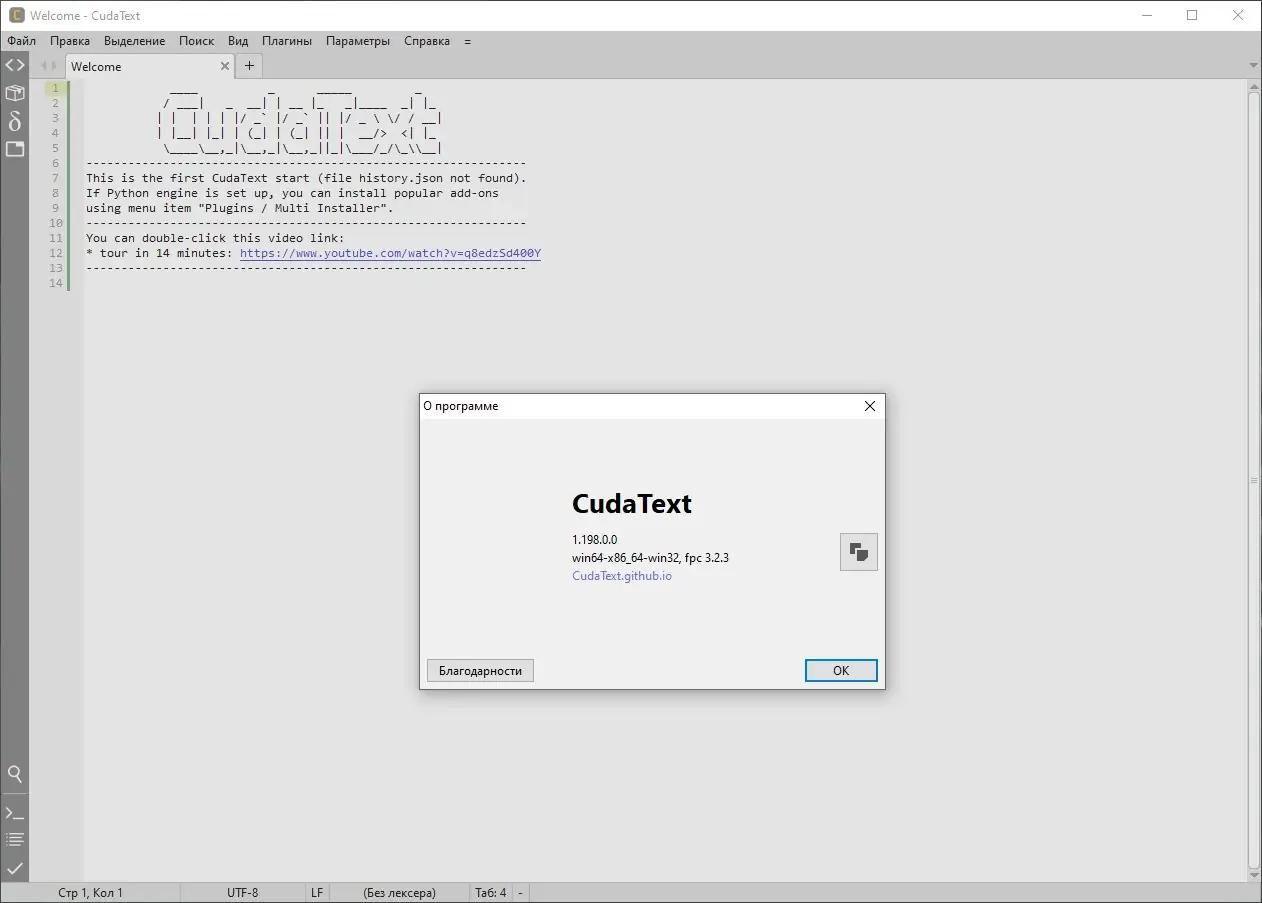Confirm the About dialog with OK

pyautogui.click(x=841, y=670)
